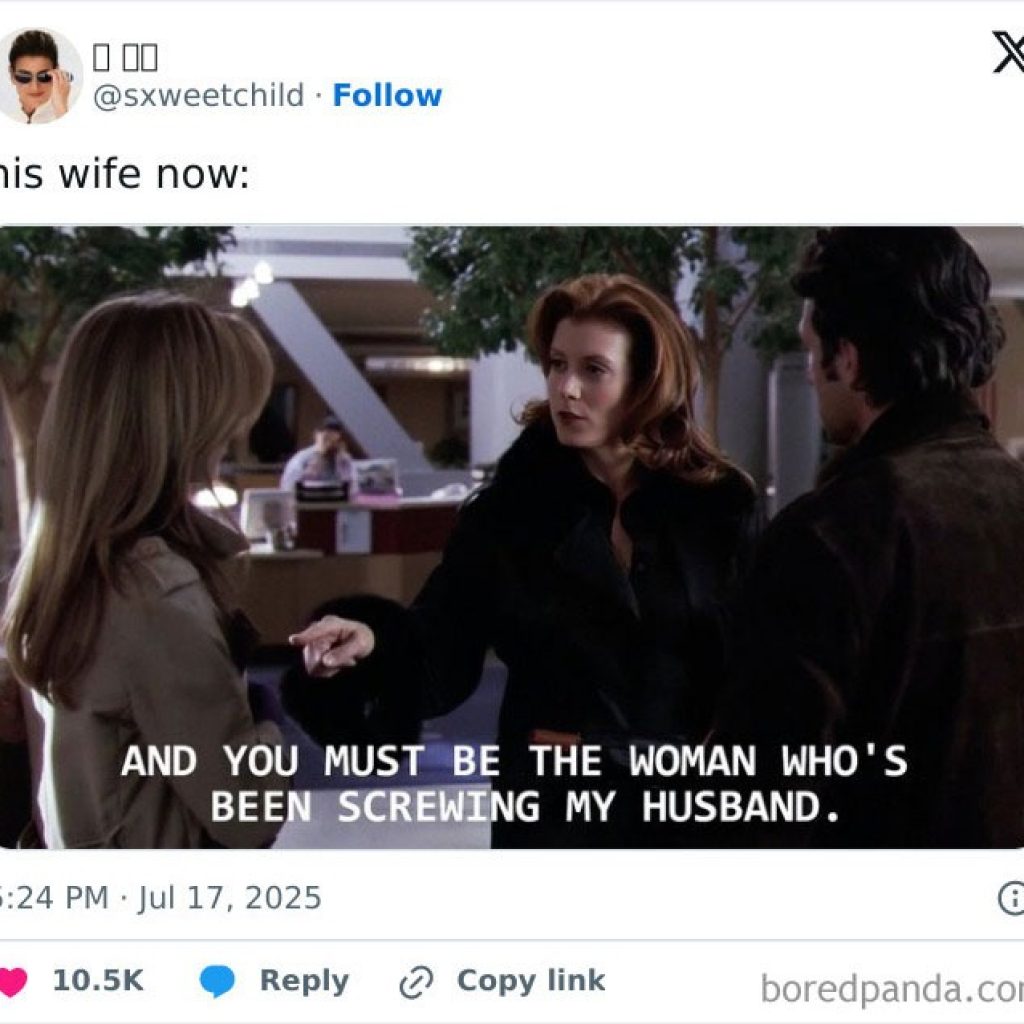Click the boredpanda.com watermark

[x=892, y=989]
